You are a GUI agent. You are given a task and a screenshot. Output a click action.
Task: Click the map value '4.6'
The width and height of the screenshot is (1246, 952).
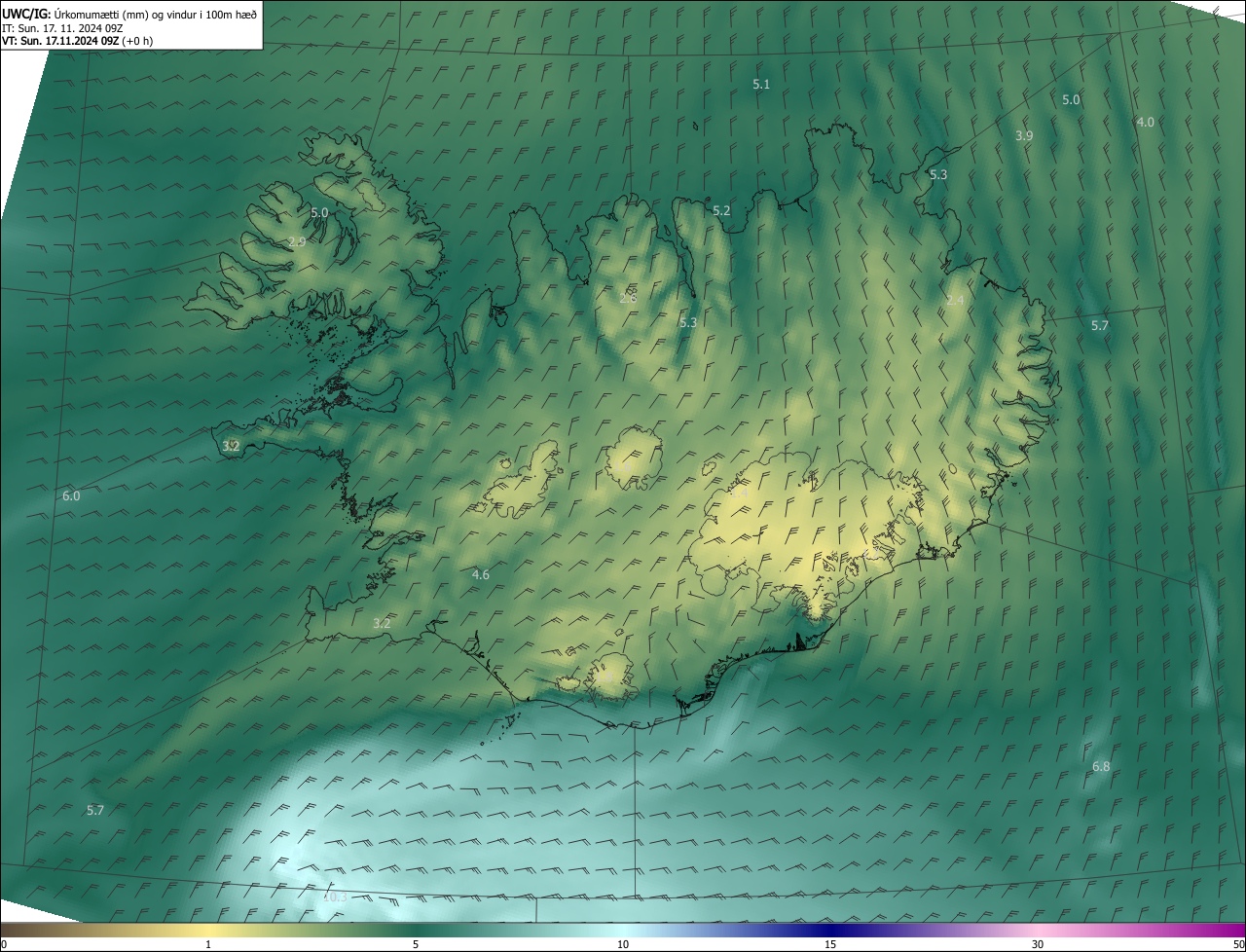tap(480, 574)
